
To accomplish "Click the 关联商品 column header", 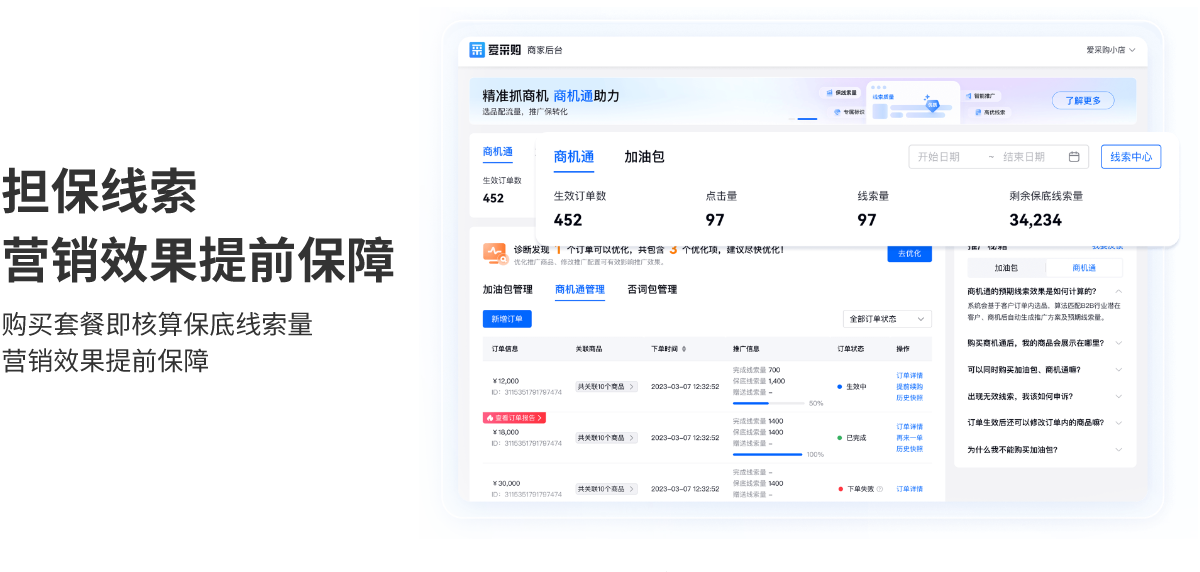I will [x=589, y=349].
